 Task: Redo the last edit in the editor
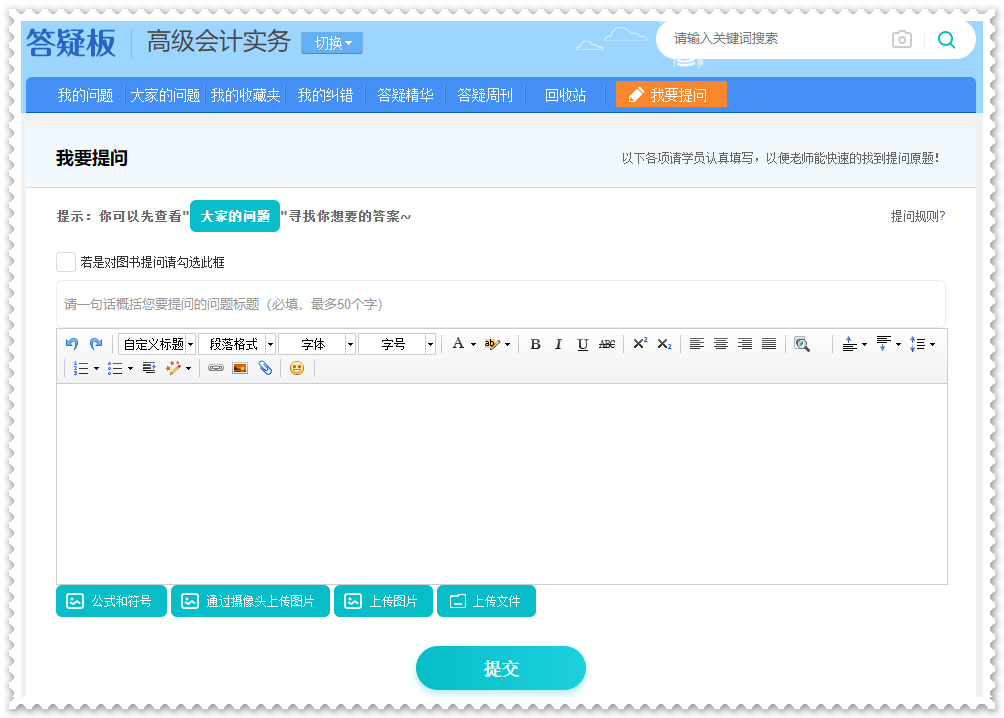tap(96, 344)
